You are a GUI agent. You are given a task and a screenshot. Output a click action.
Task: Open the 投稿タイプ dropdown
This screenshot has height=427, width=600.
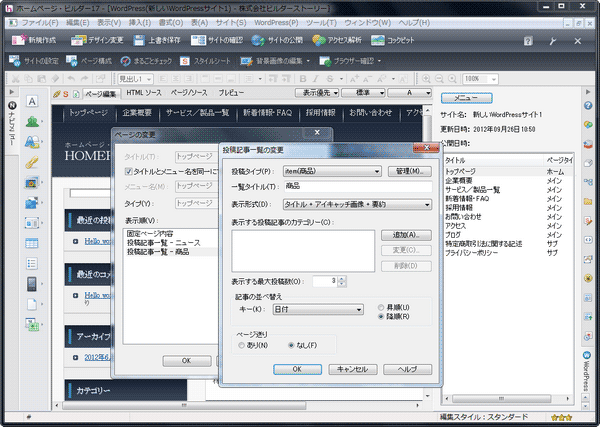click(x=332, y=171)
